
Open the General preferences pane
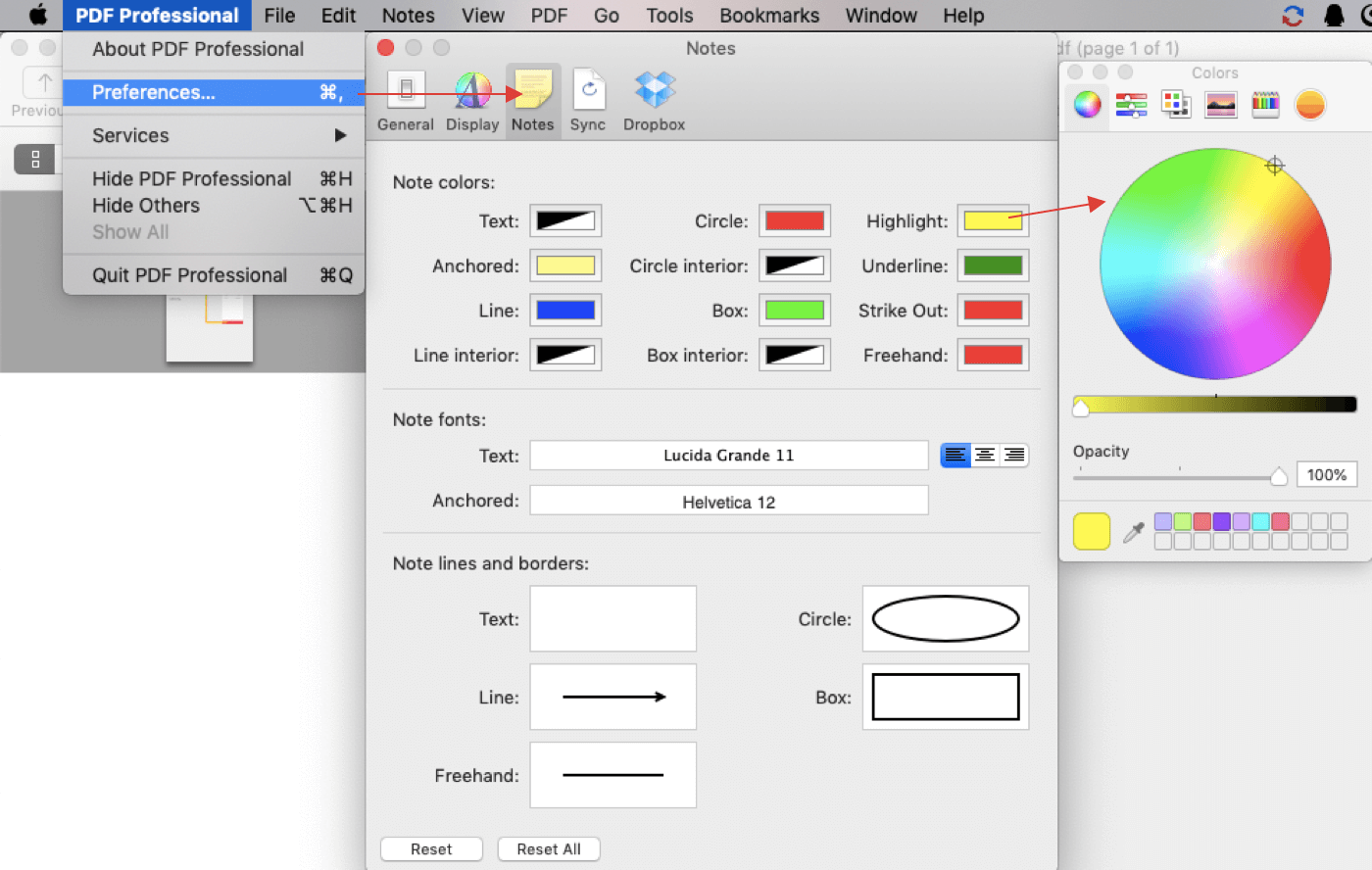pyautogui.click(x=405, y=101)
